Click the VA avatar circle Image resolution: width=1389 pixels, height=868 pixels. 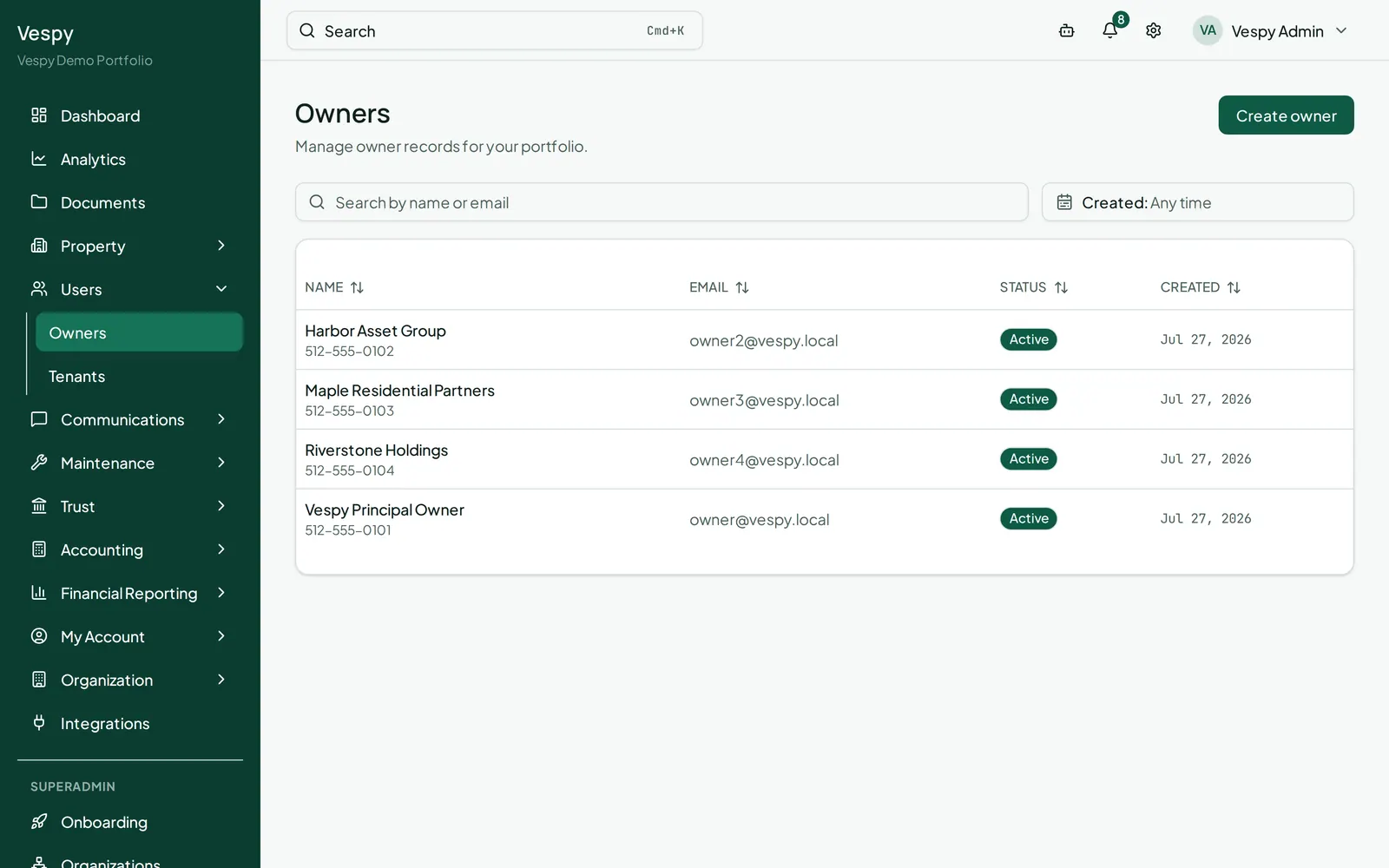click(x=1208, y=30)
